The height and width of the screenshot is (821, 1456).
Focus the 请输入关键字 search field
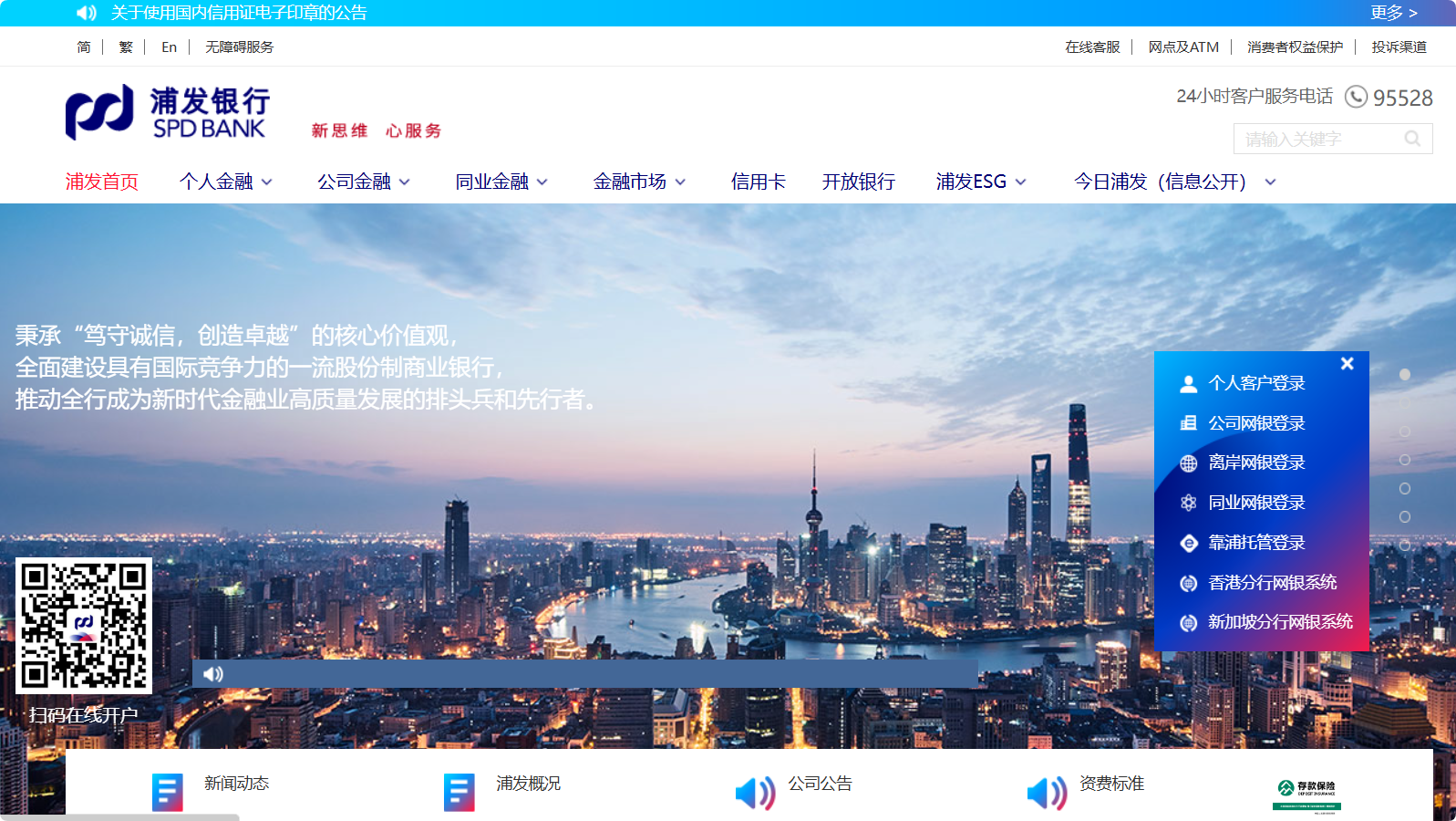coord(1333,139)
